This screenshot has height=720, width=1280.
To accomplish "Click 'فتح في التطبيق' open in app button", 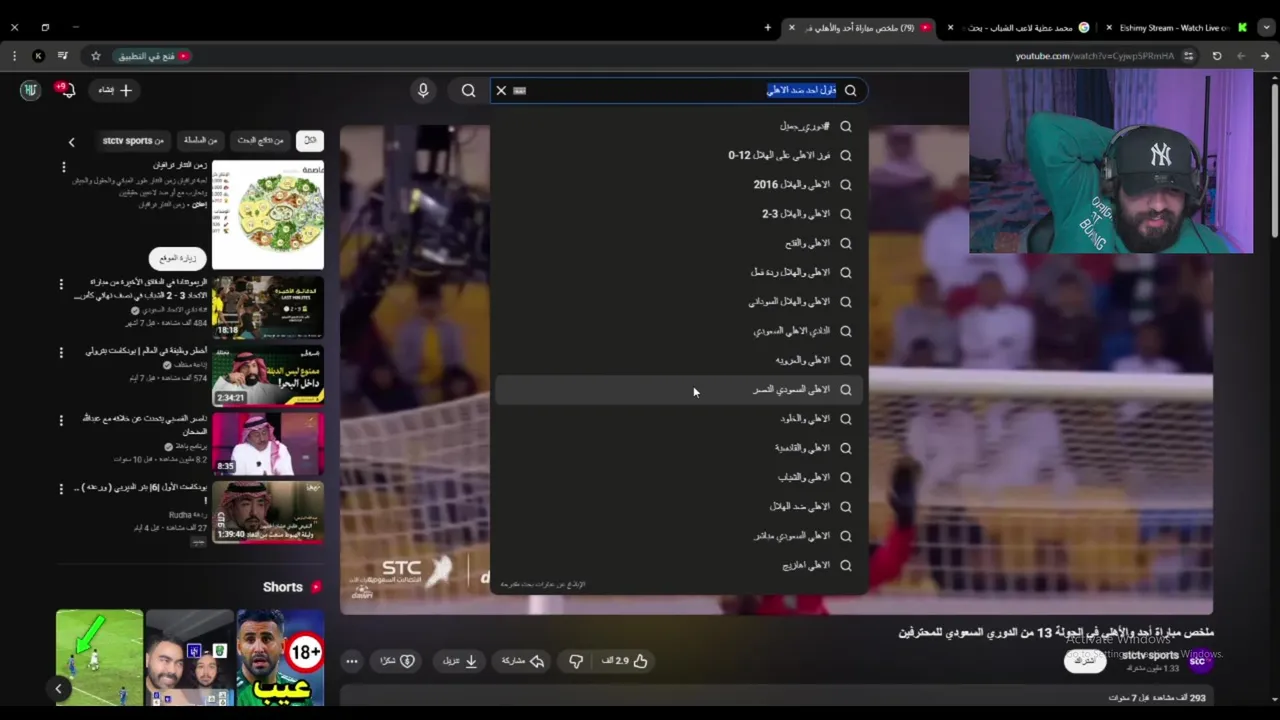I will 153,56.
